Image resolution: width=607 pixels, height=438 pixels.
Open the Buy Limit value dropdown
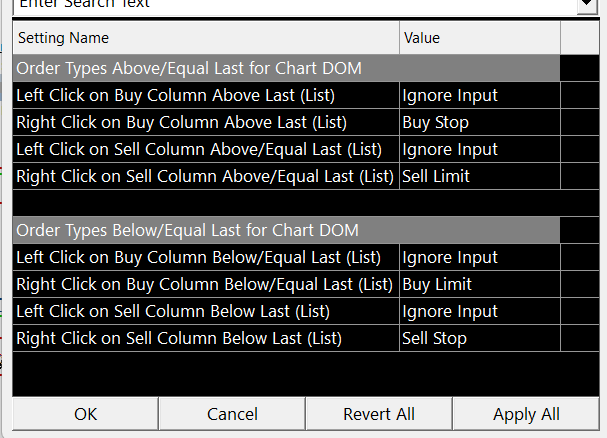point(479,285)
